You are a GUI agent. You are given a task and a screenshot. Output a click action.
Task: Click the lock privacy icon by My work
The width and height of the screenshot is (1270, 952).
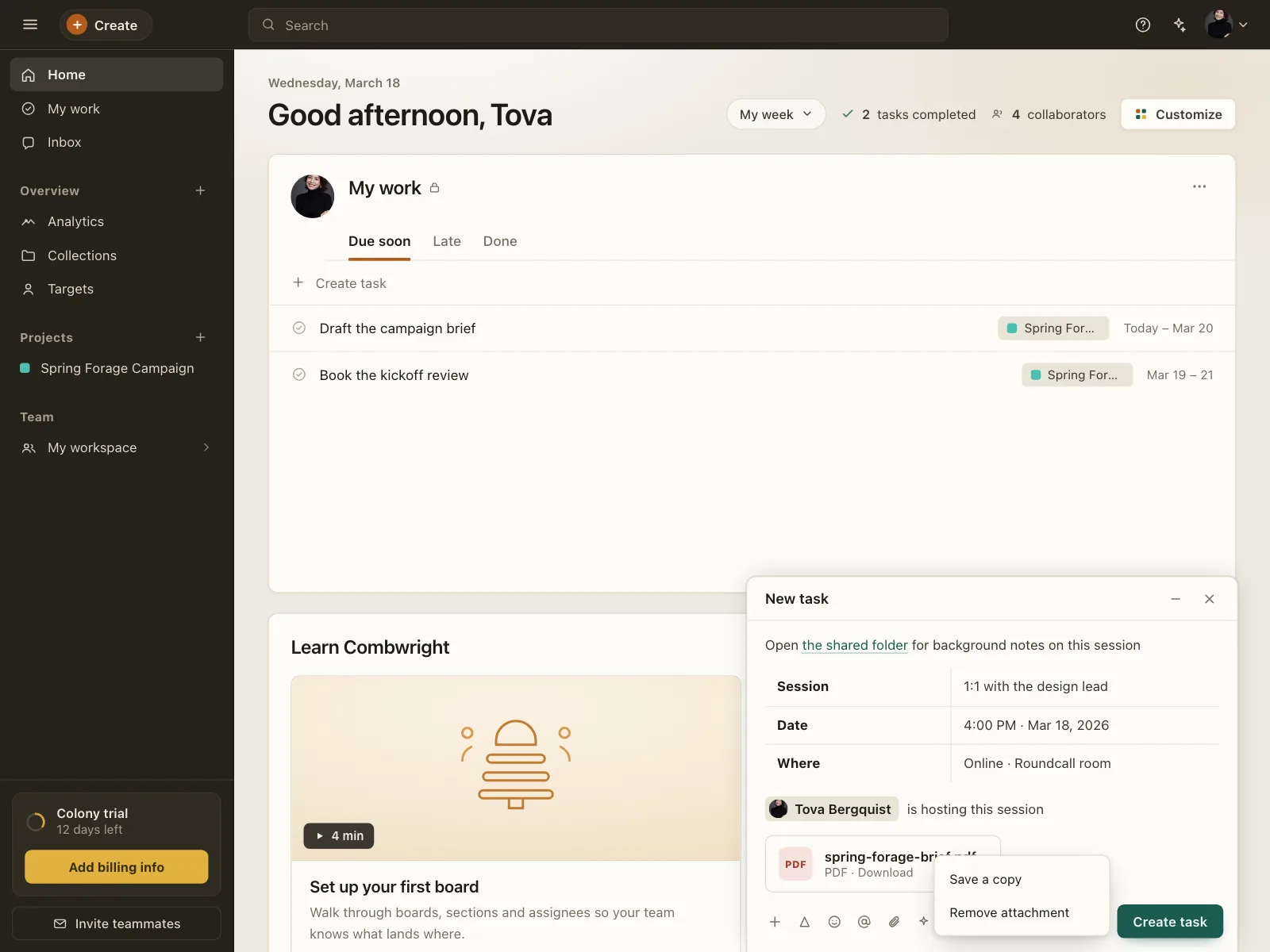coord(434,188)
